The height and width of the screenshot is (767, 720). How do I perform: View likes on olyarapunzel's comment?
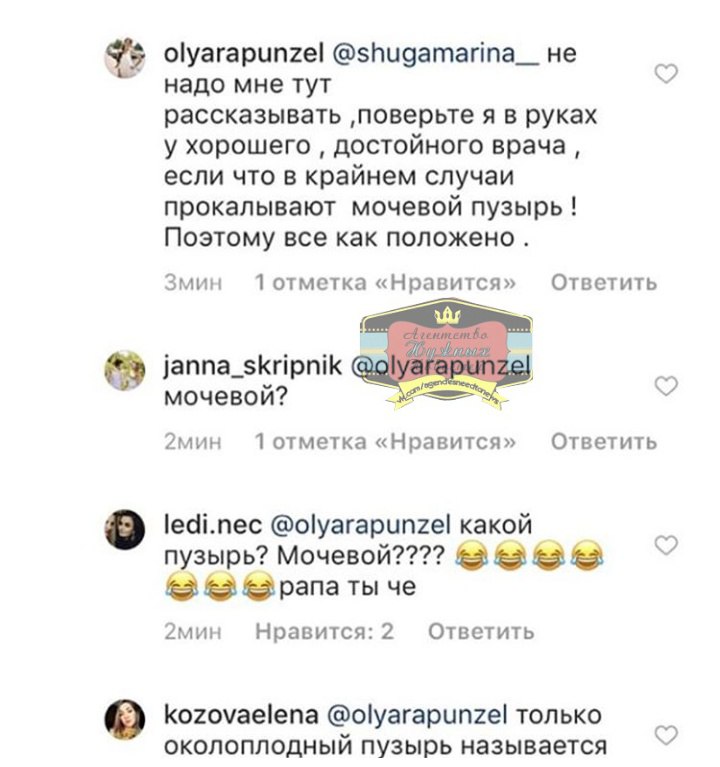tap(385, 282)
